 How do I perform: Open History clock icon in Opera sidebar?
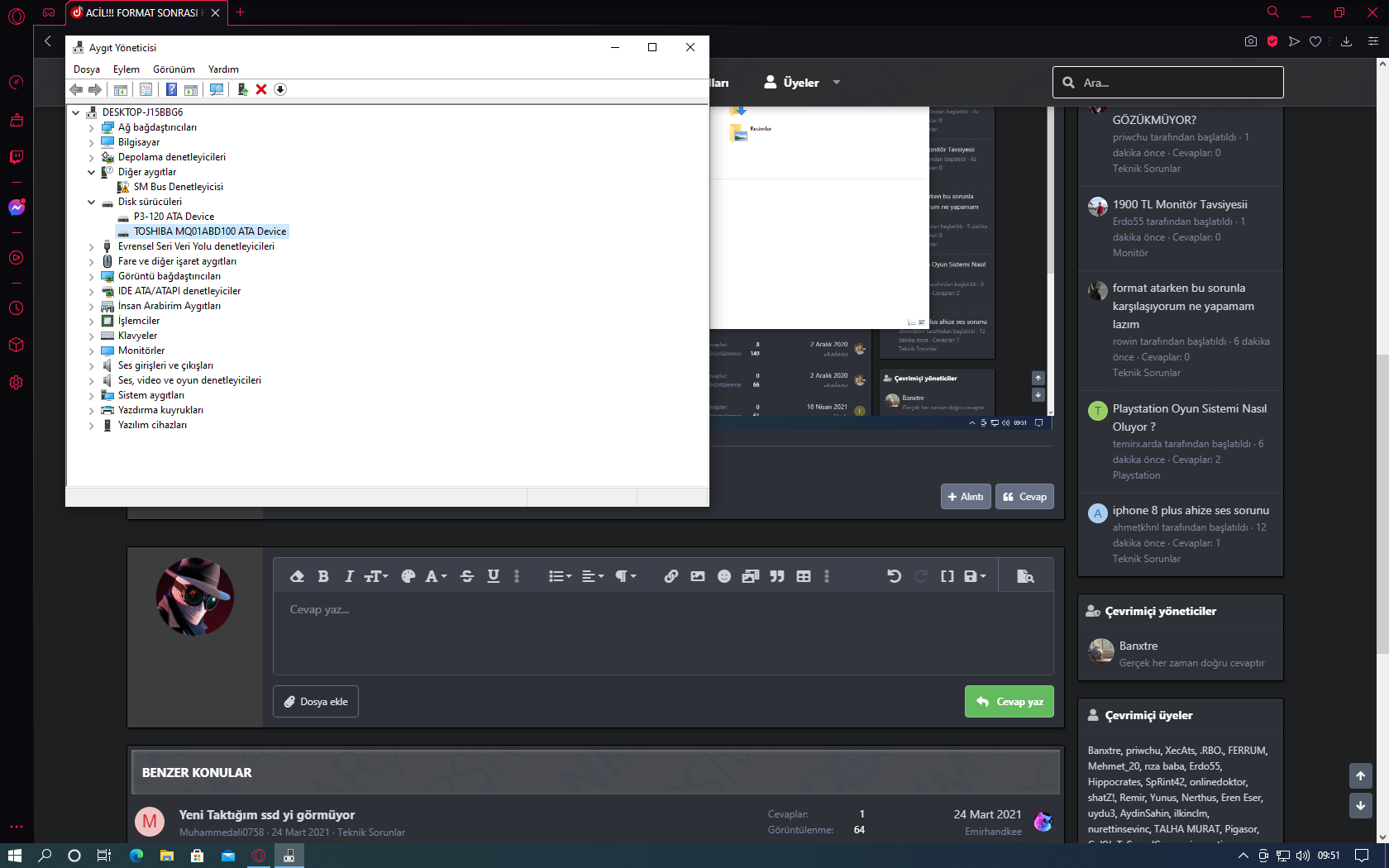click(17, 308)
